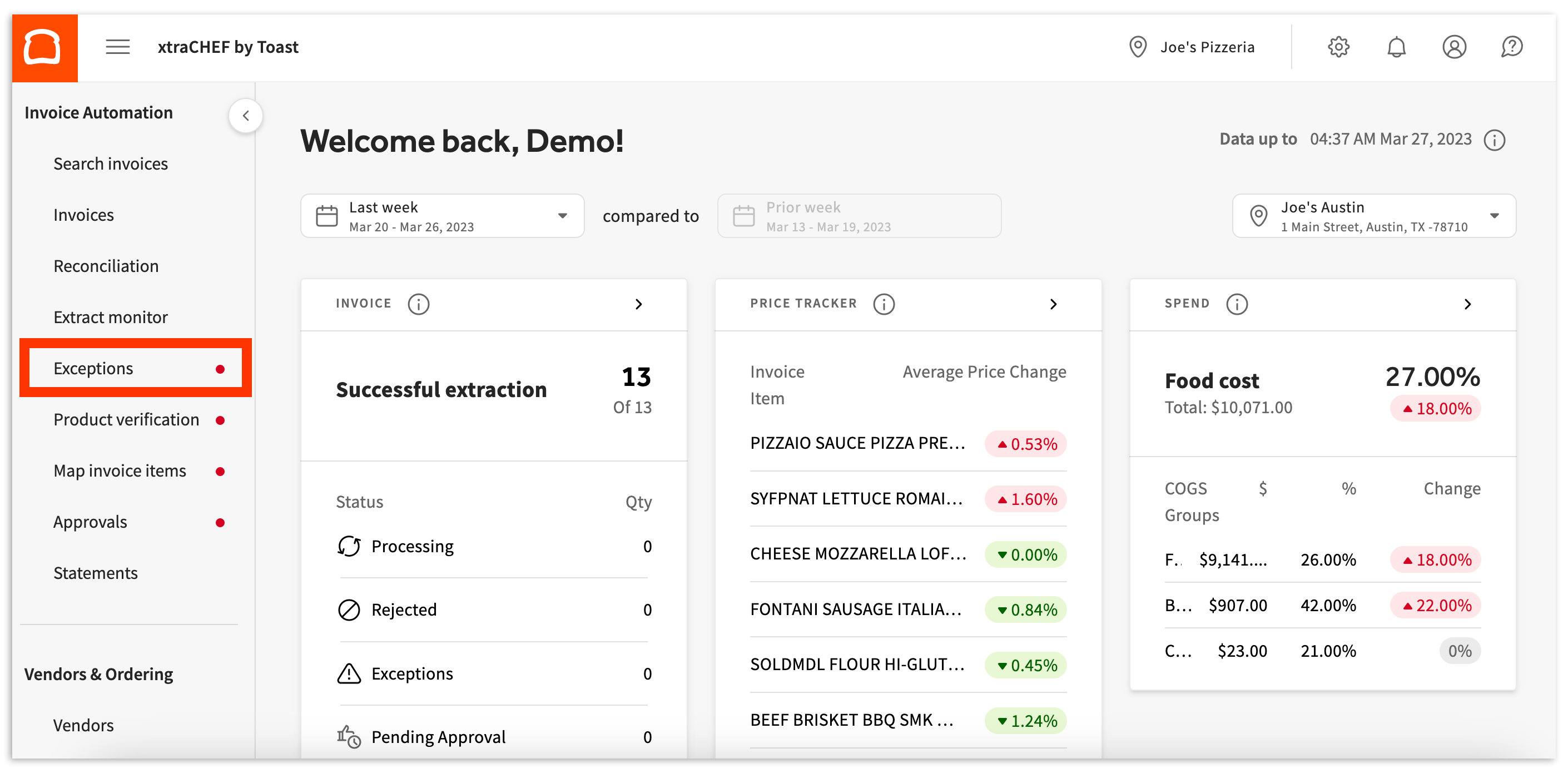Open Reconciliation from the sidebar

pyautogui.click(x=106, y=265)
